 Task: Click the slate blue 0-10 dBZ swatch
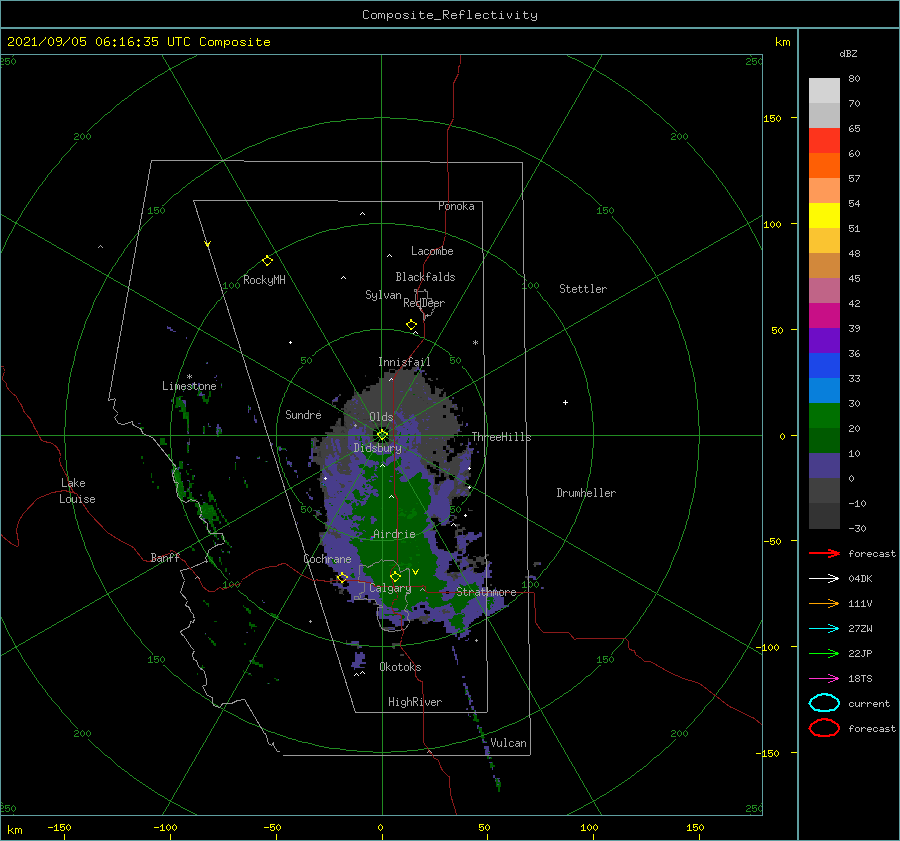click(824, 466)
